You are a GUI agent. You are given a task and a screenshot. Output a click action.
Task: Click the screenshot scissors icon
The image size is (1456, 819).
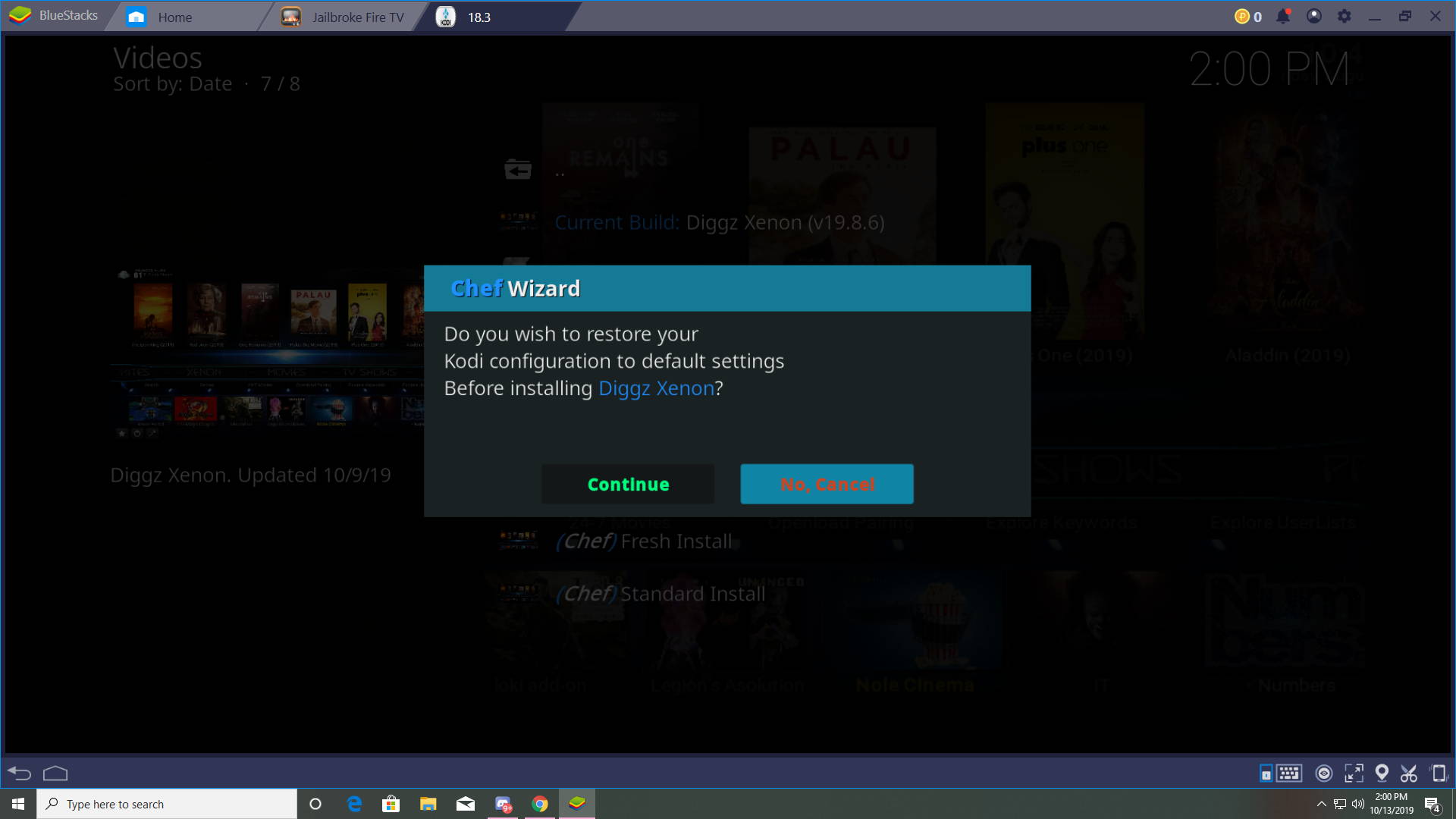[1409, 773]
